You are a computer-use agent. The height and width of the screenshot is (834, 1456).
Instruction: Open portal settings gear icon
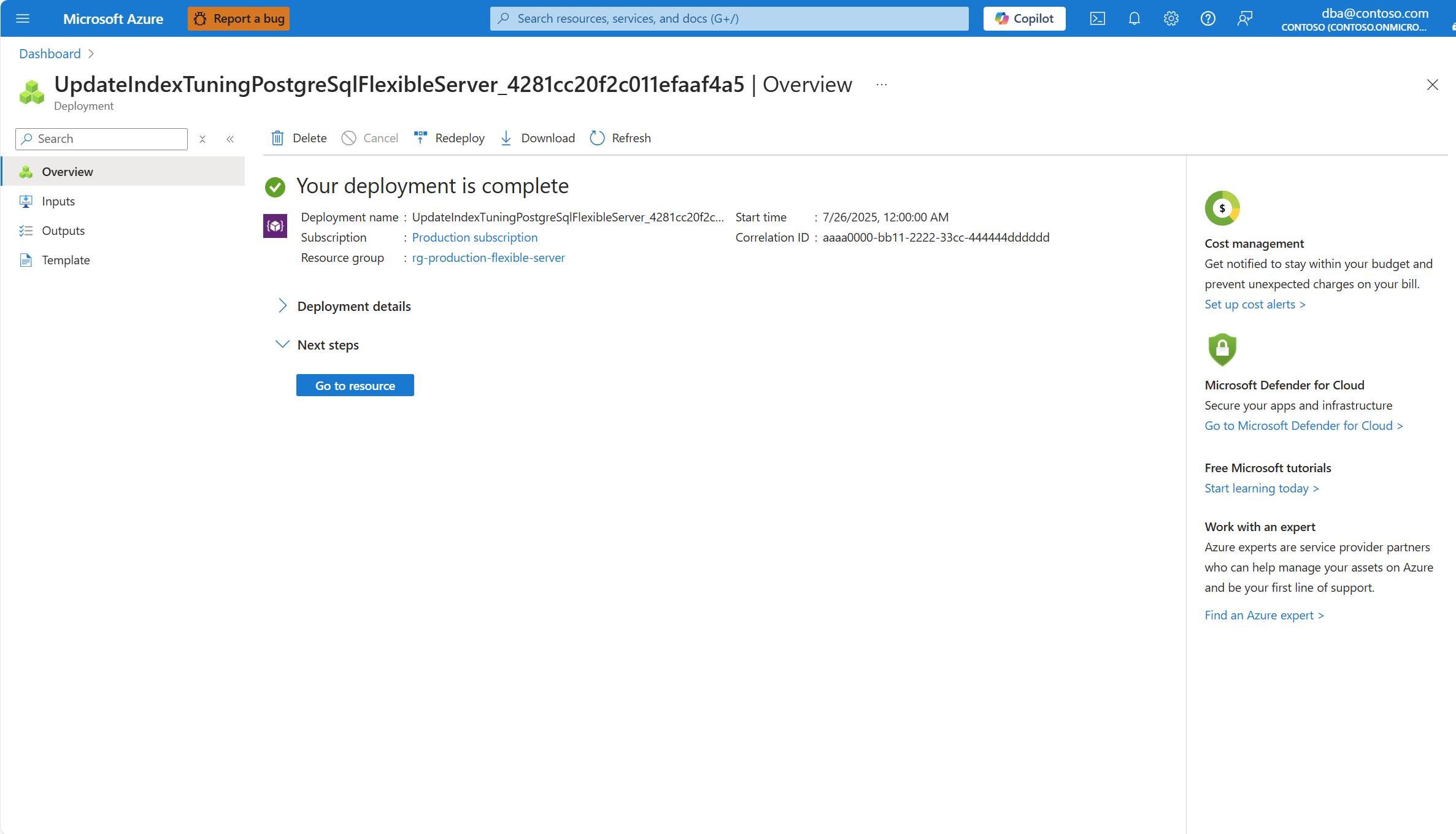pyautogui.click(x=1171, y=18)
